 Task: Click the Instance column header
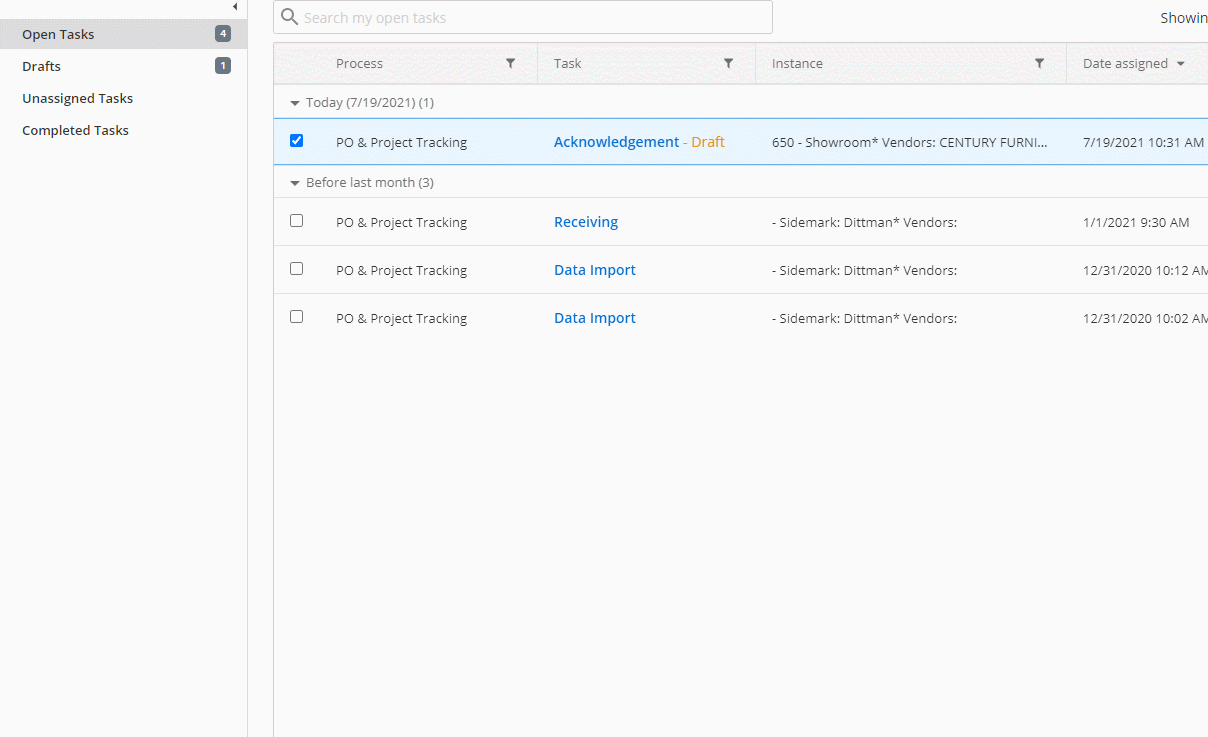point(797,63)
